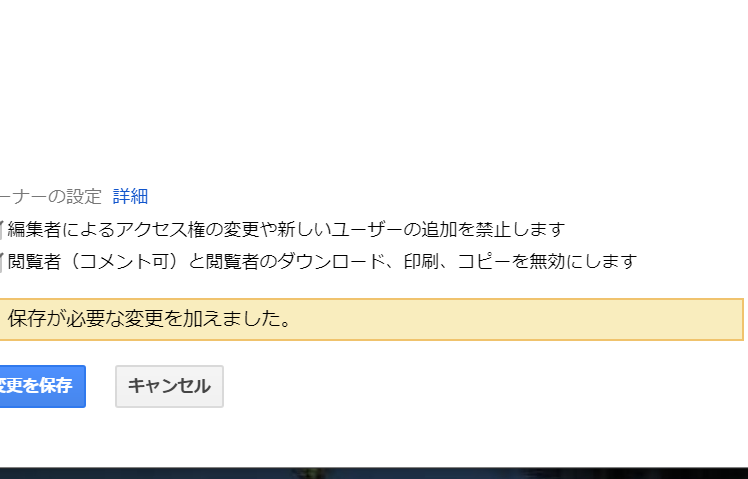This screenshot has width=748, height=479.
Task: Click the dark desktop strip below the dialog
Action: pos(374,473)
